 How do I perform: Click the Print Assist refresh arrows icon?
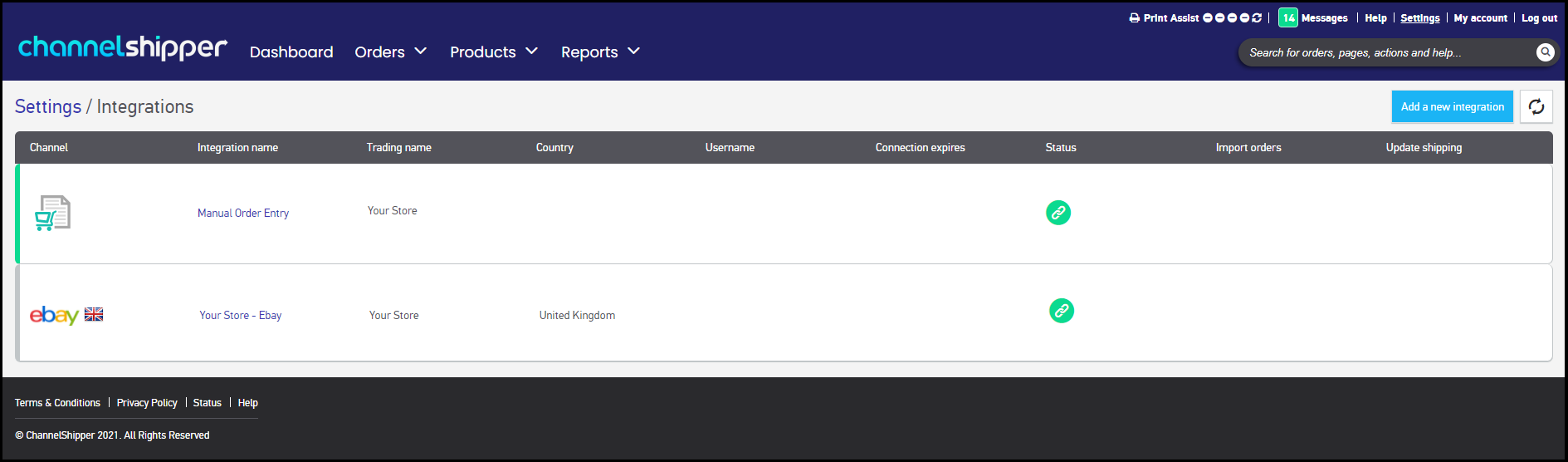point(1257,17)
